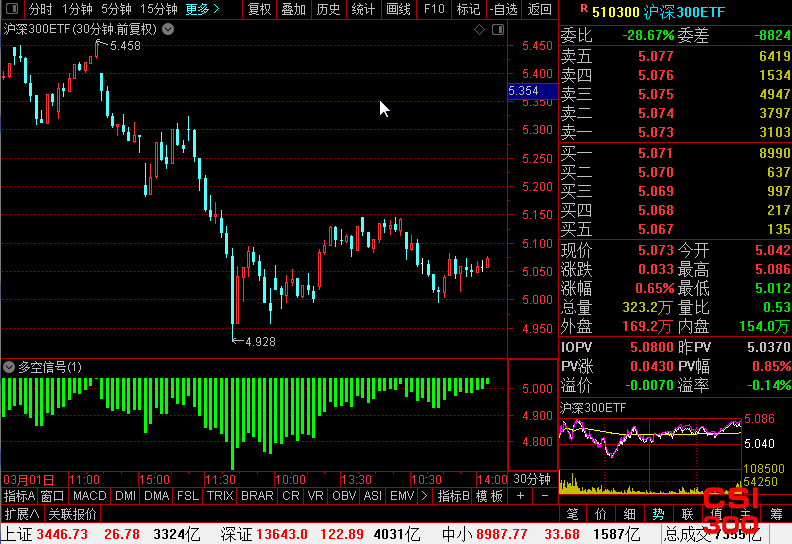Select the CR indicator
Screen dimensions: 792x544
click(290, 496)
